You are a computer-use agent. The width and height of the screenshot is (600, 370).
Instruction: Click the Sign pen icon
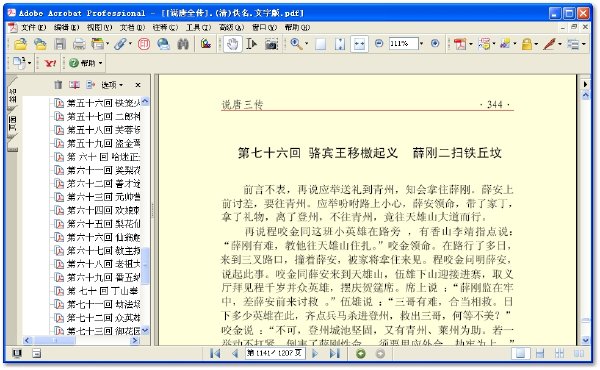tap(549, 44)
